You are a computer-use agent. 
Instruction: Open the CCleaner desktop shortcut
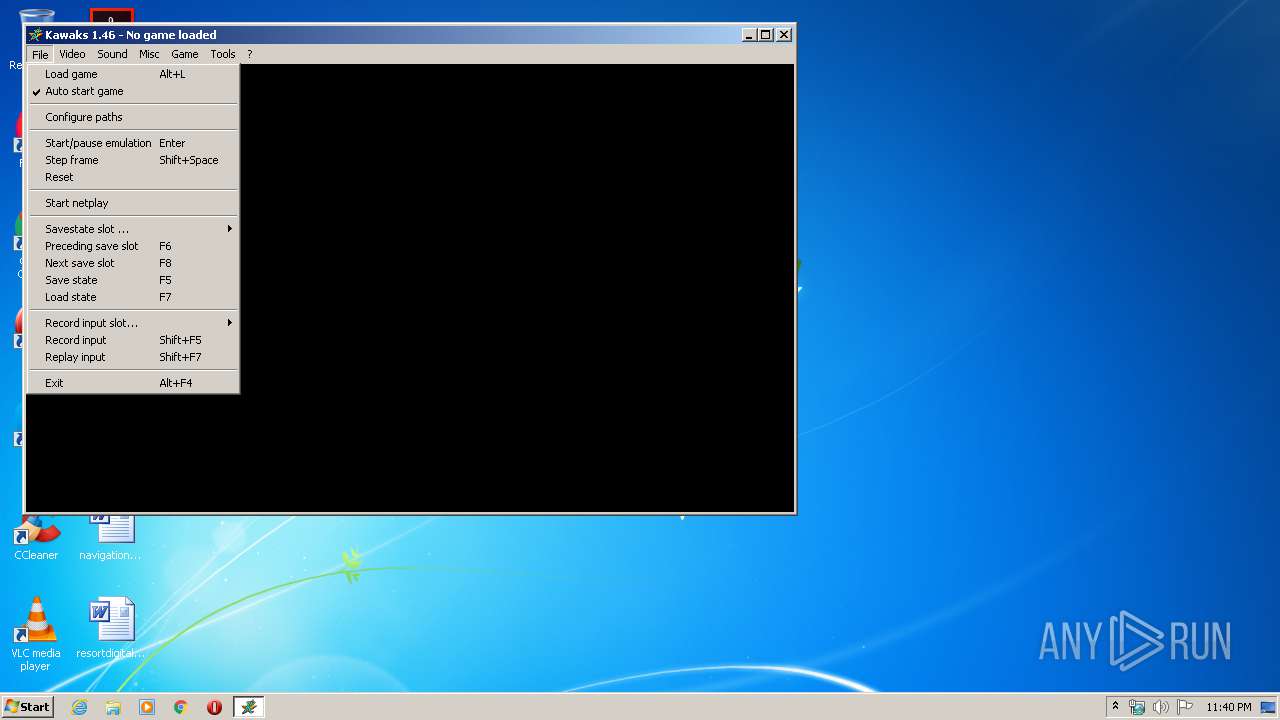coord(36,537)
